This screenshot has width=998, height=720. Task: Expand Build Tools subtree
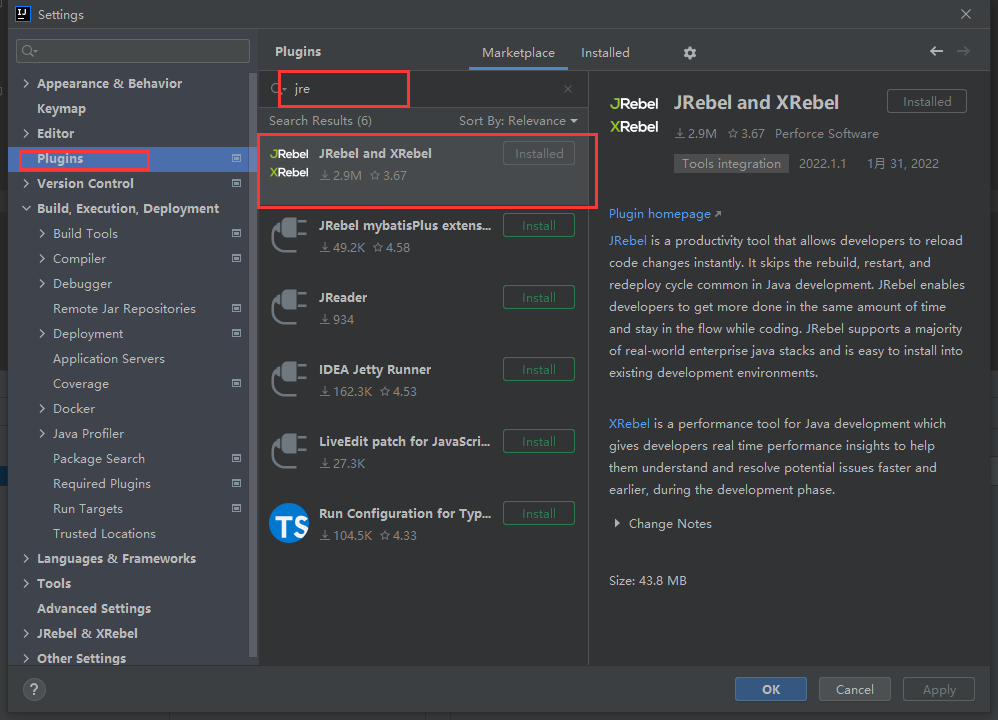click(x=42, y=234)
